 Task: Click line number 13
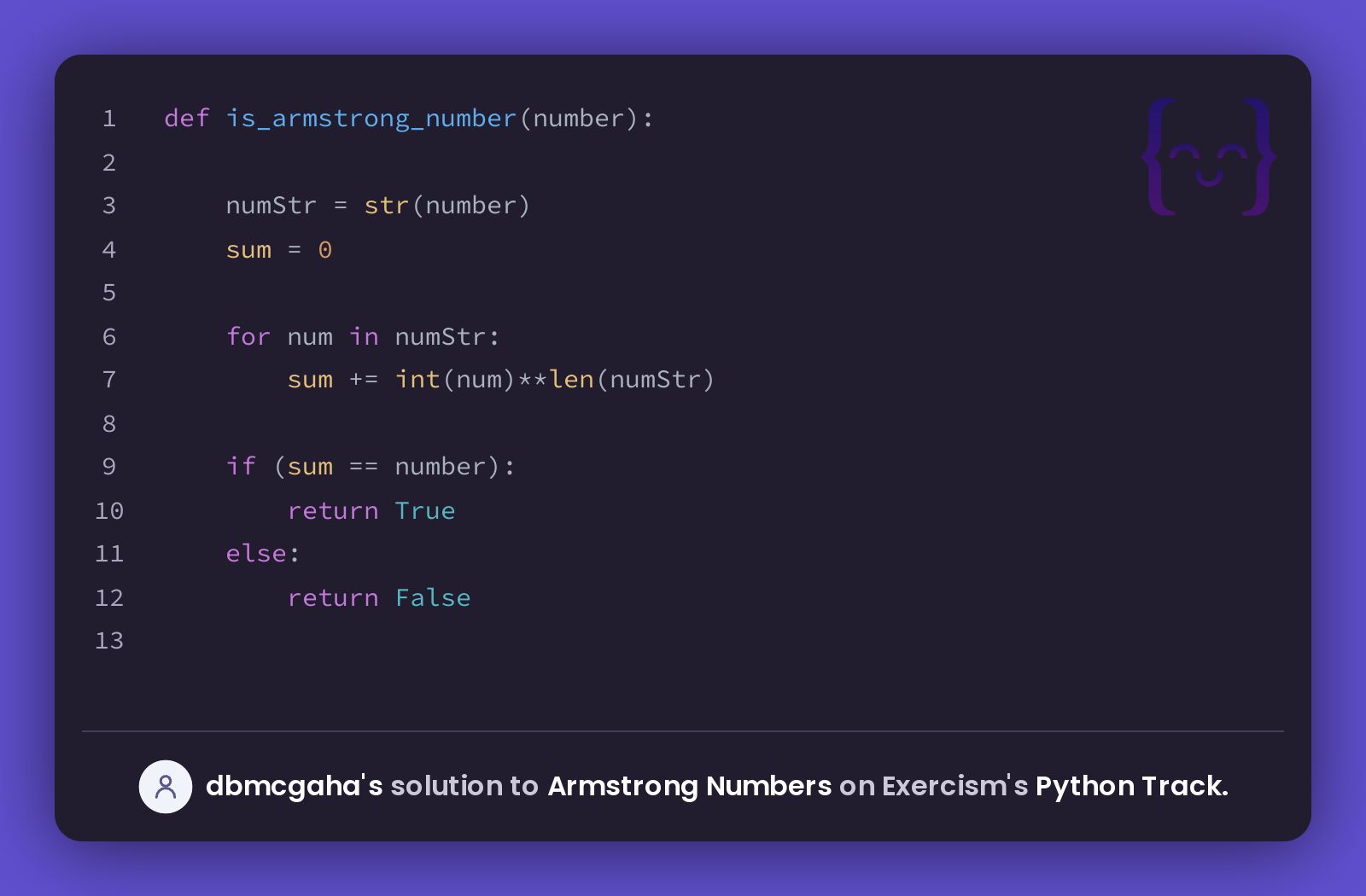pos(109,641)
